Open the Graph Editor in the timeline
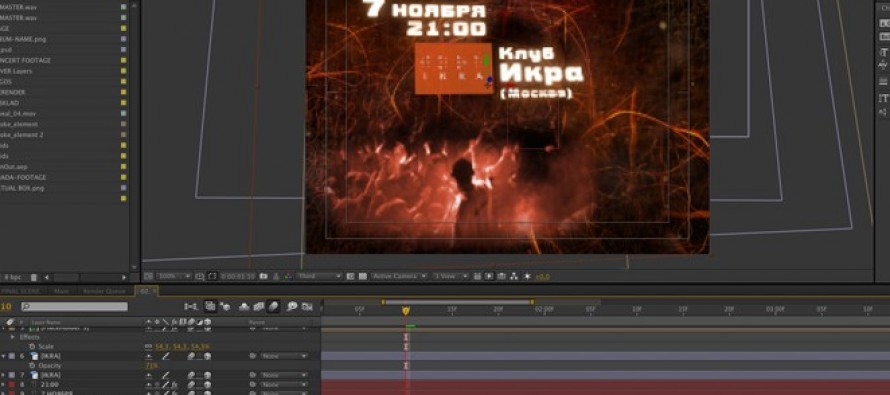The image size is (890, 395). click(x=307, y=306)
